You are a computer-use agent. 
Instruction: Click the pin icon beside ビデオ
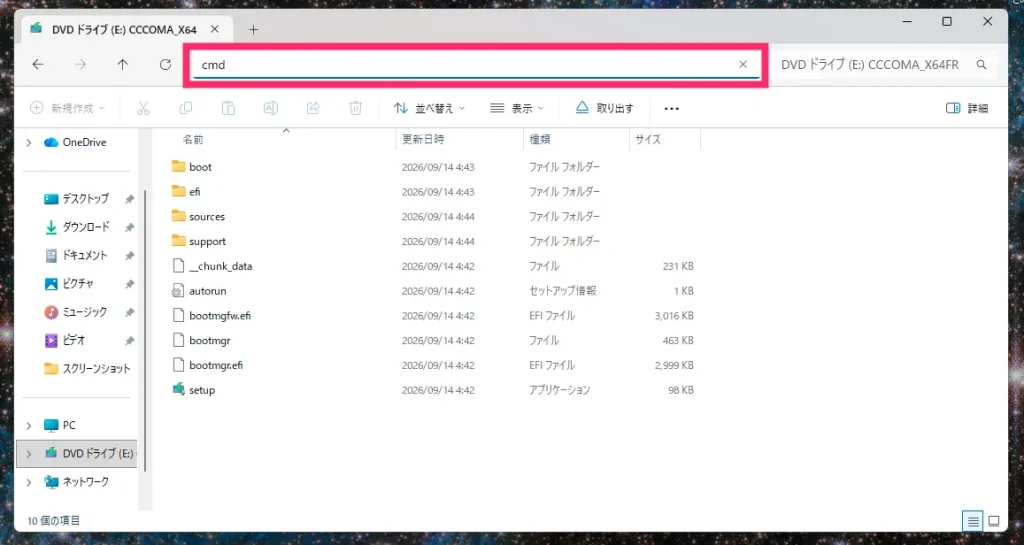[129, 341]
